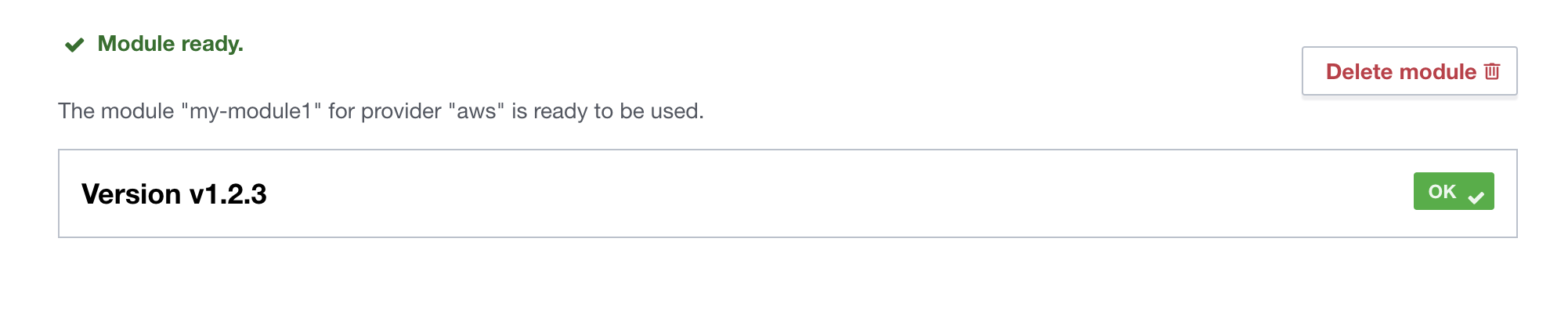This screenshot has height=318, width=1568.
Task: Click the "v1.2.3" version number
Action: [x=228, y=194]
